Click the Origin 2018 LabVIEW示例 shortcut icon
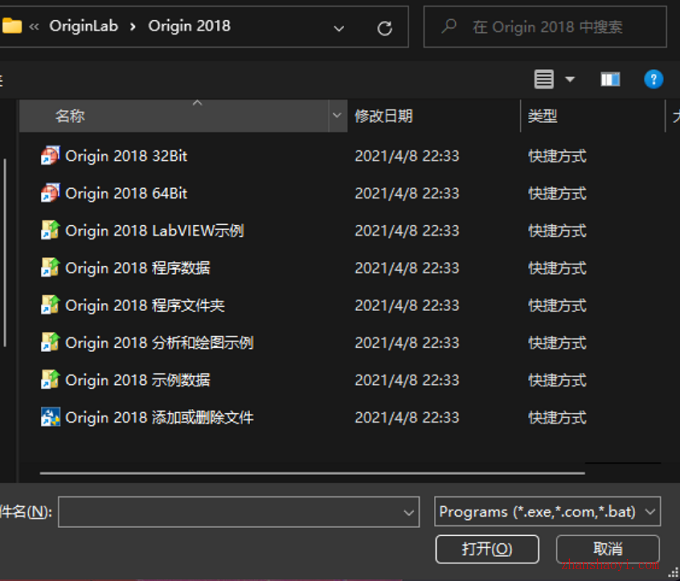This screenshot has height=581, width=680. [x=50, y=230]
